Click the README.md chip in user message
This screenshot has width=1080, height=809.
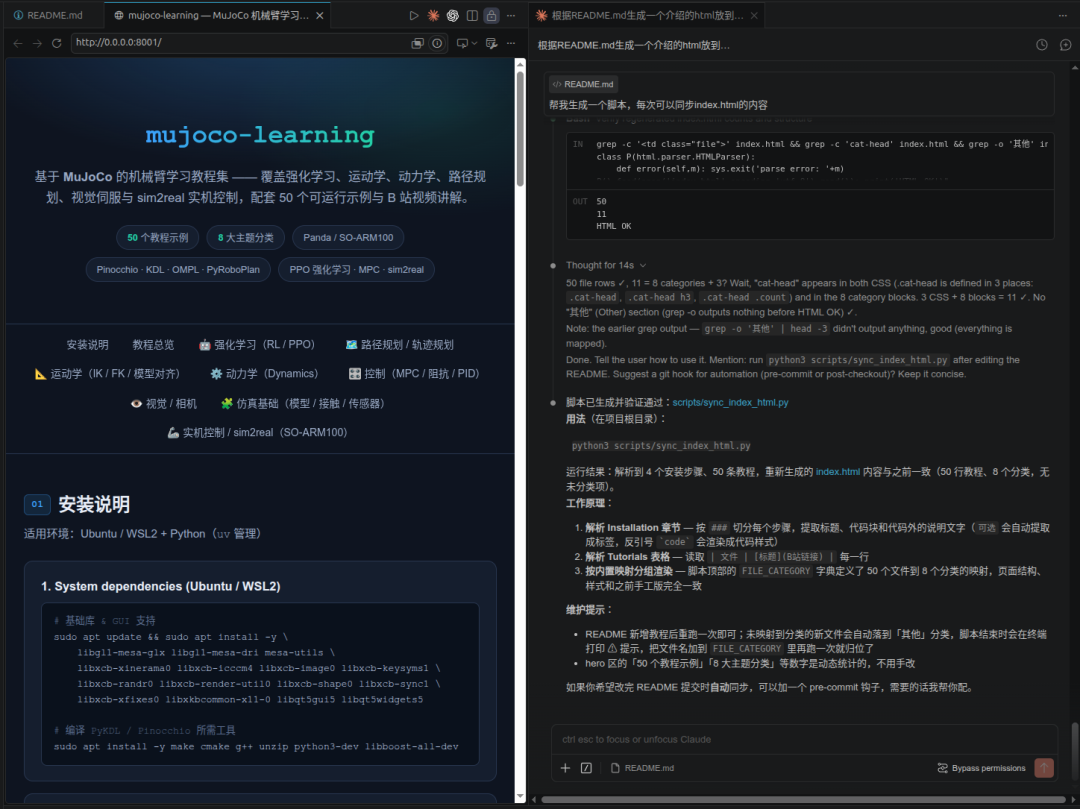[x=583, y=84]
